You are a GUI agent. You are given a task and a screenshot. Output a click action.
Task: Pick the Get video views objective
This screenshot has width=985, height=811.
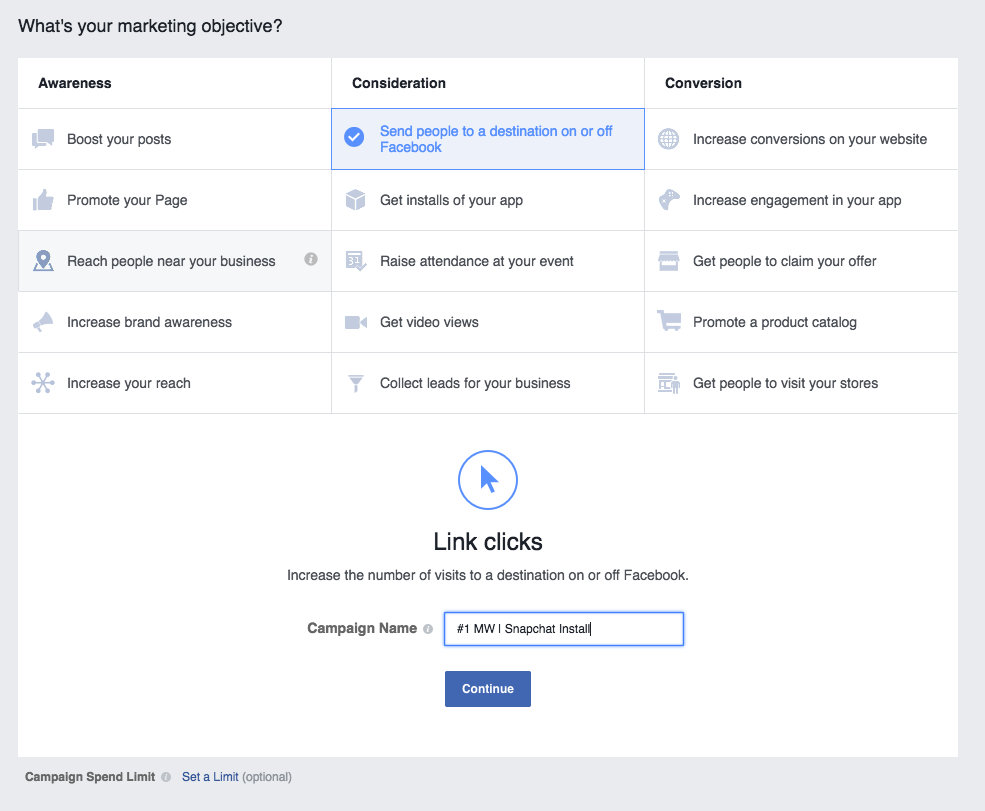pos(488,322)
